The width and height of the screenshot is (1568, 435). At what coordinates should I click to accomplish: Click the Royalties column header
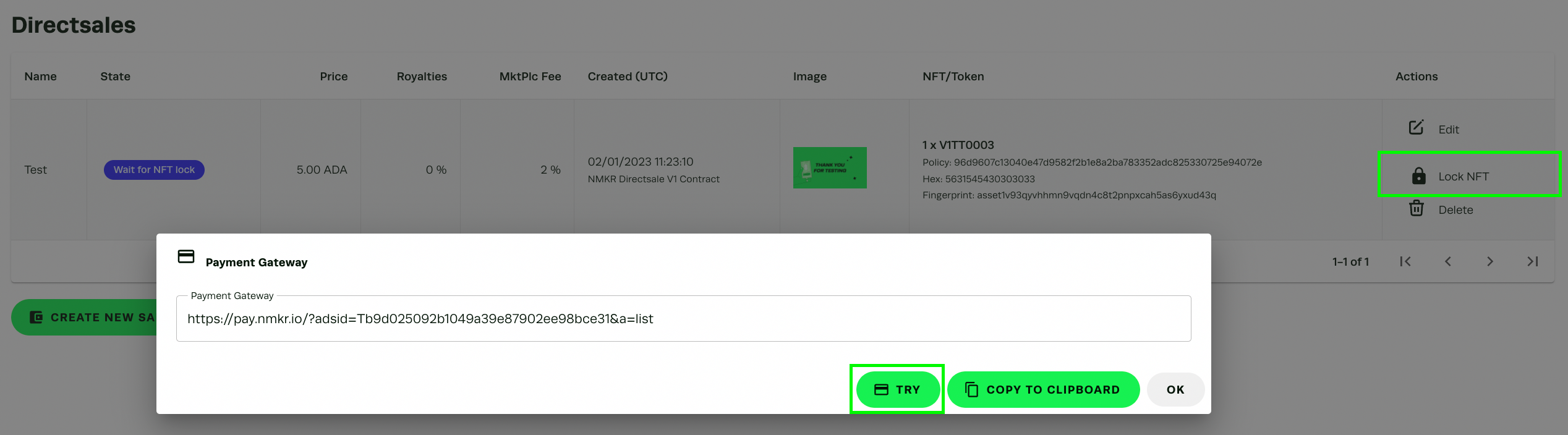point(421,77)
